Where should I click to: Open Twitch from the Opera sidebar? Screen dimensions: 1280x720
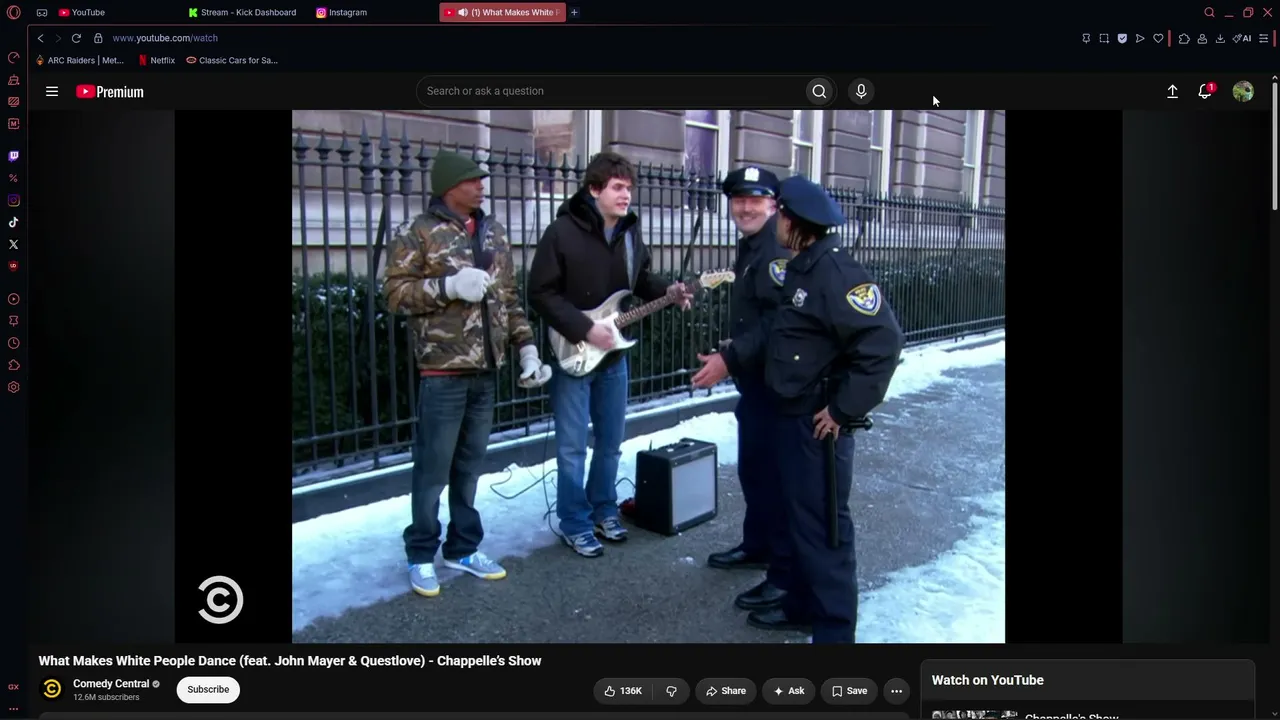click(13, 156)
